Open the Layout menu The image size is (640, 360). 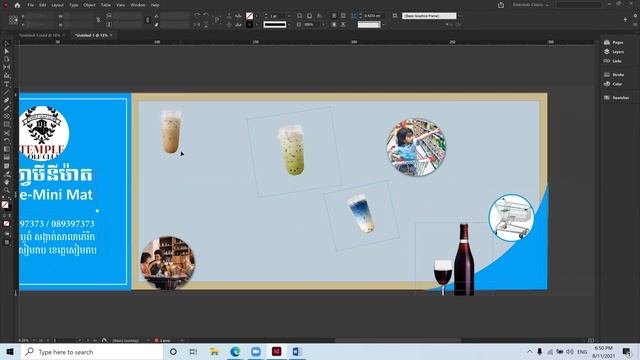(x=58, y=5)
